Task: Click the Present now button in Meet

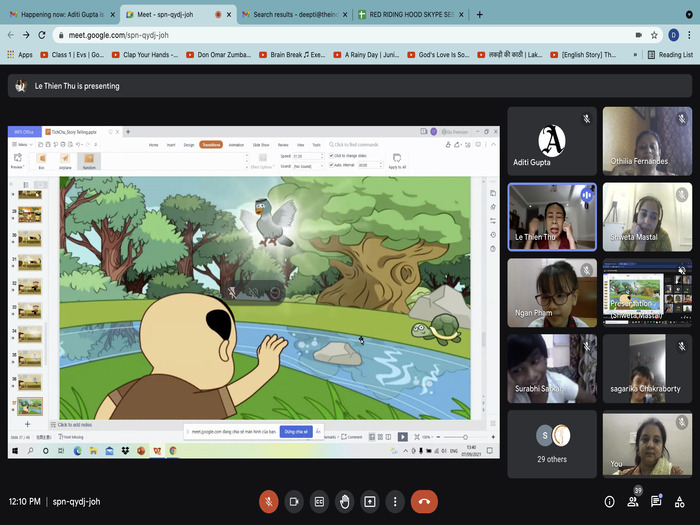Action: (x=370, y=501)
